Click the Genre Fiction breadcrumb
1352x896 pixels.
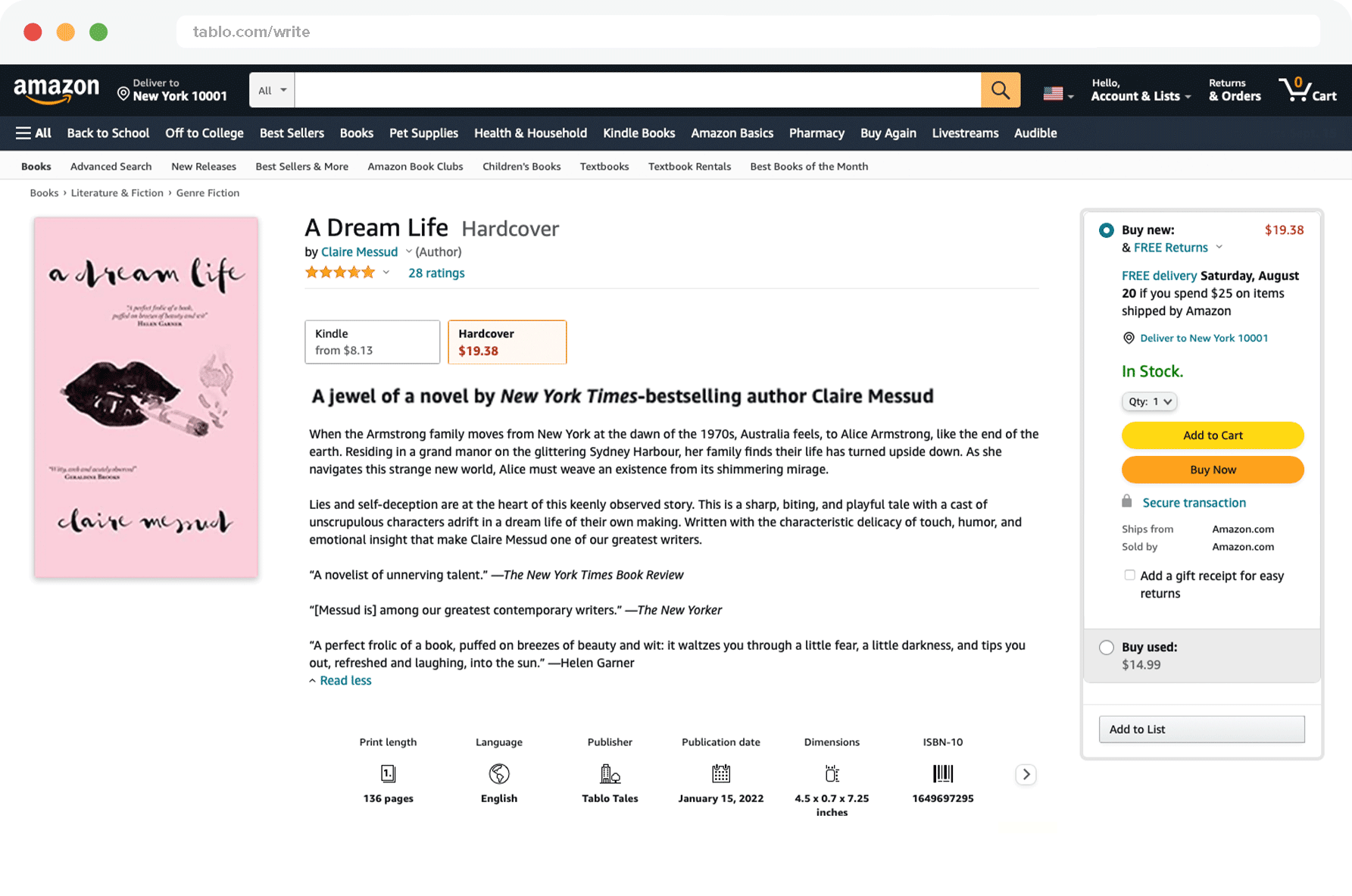pos(208,193)
